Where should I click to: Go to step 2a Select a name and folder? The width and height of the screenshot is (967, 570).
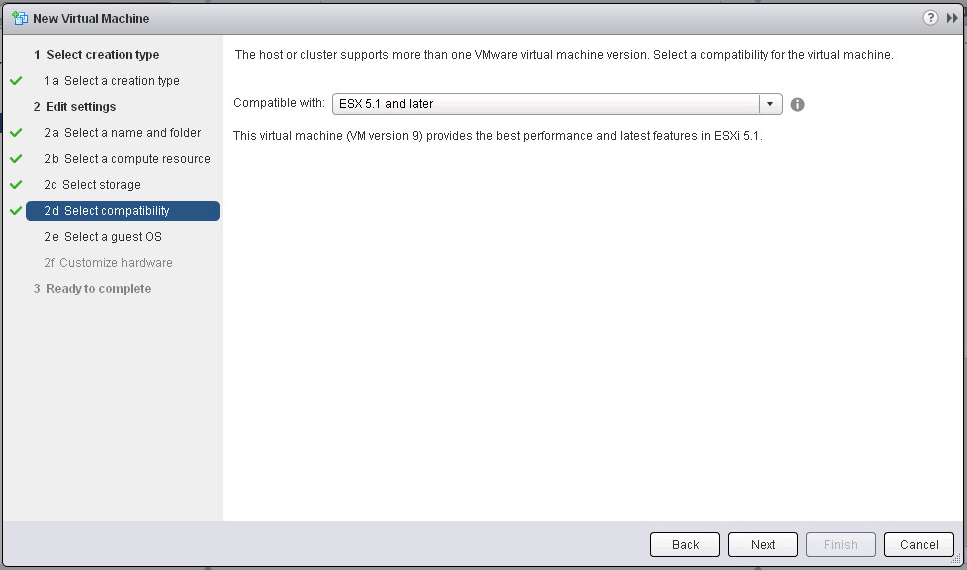122,133
